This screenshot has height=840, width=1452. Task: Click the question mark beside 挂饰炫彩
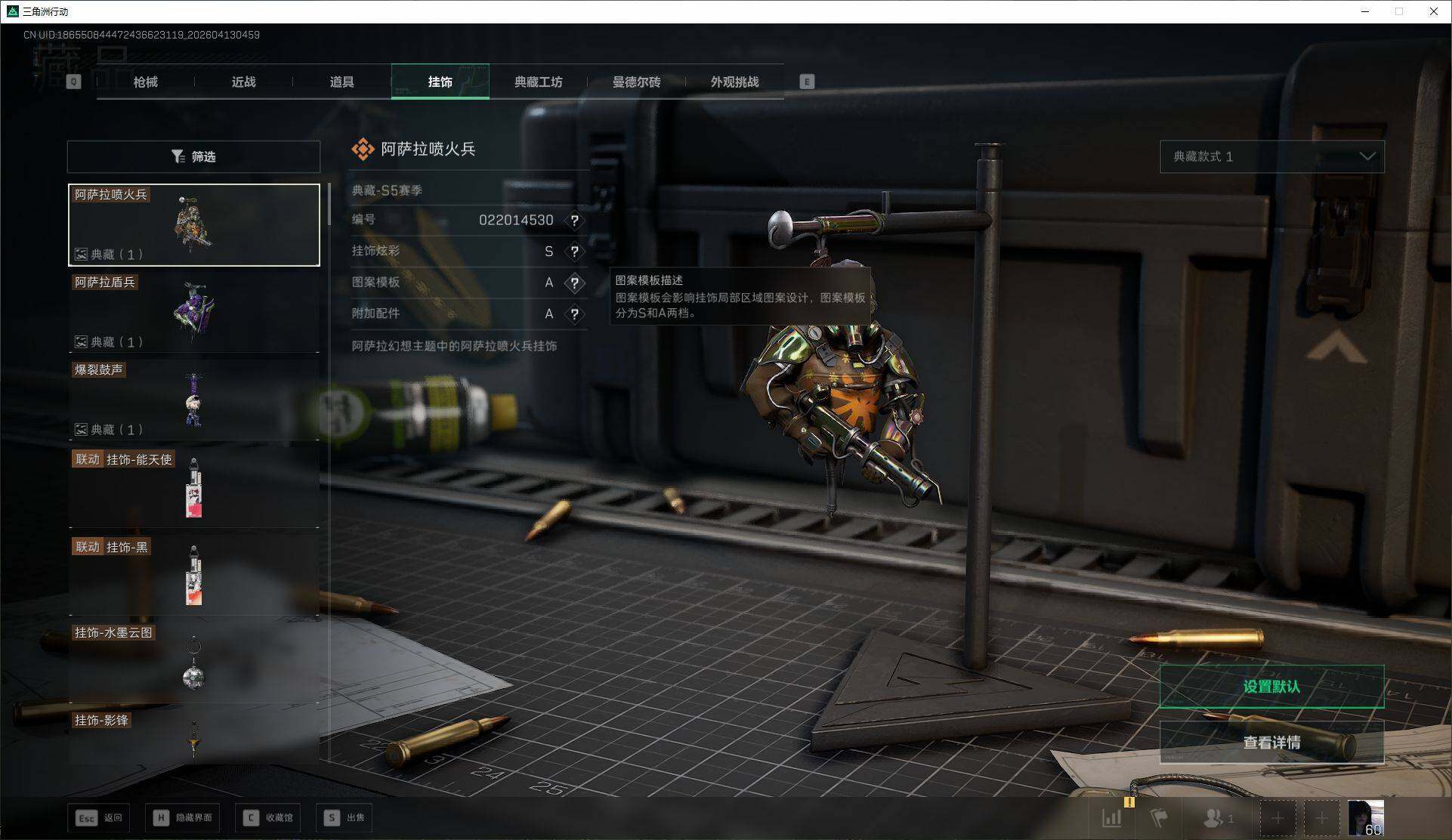click(x=575, y=252)
